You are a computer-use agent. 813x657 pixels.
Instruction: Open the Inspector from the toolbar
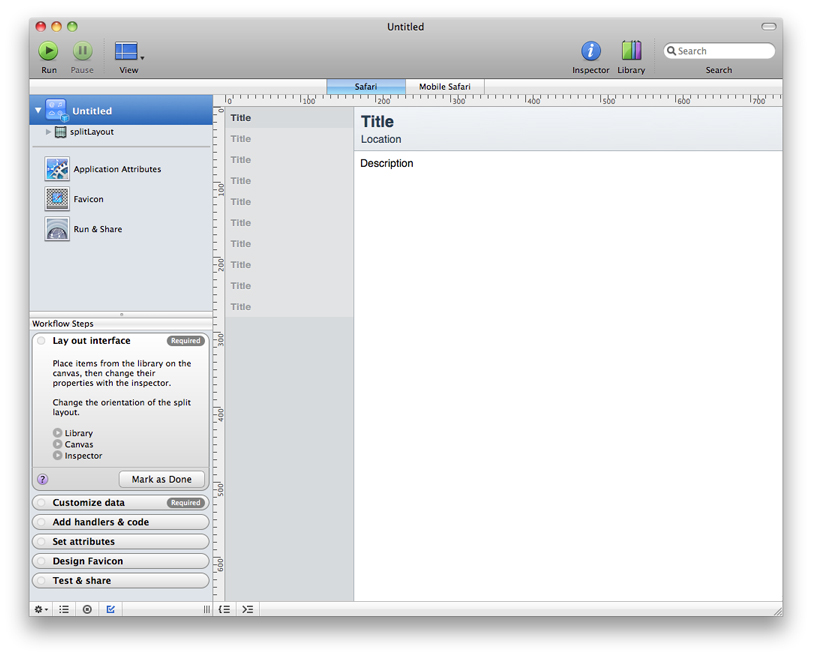590,51
